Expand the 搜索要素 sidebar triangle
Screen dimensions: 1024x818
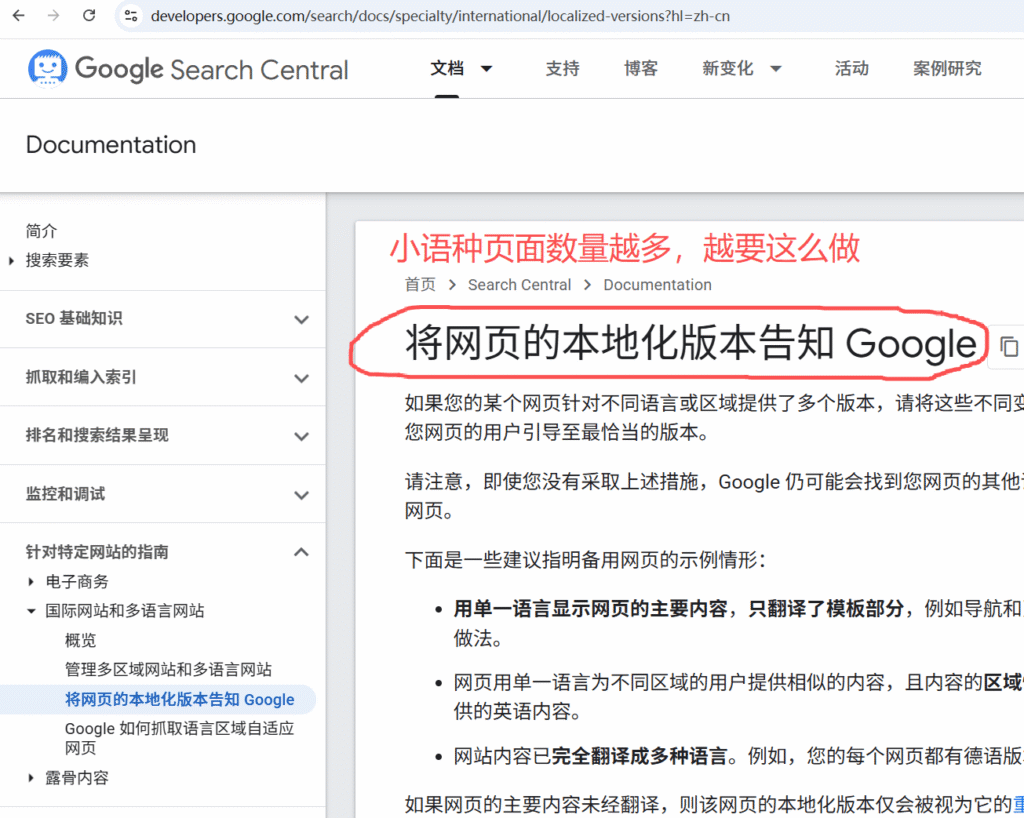point(11,261)
